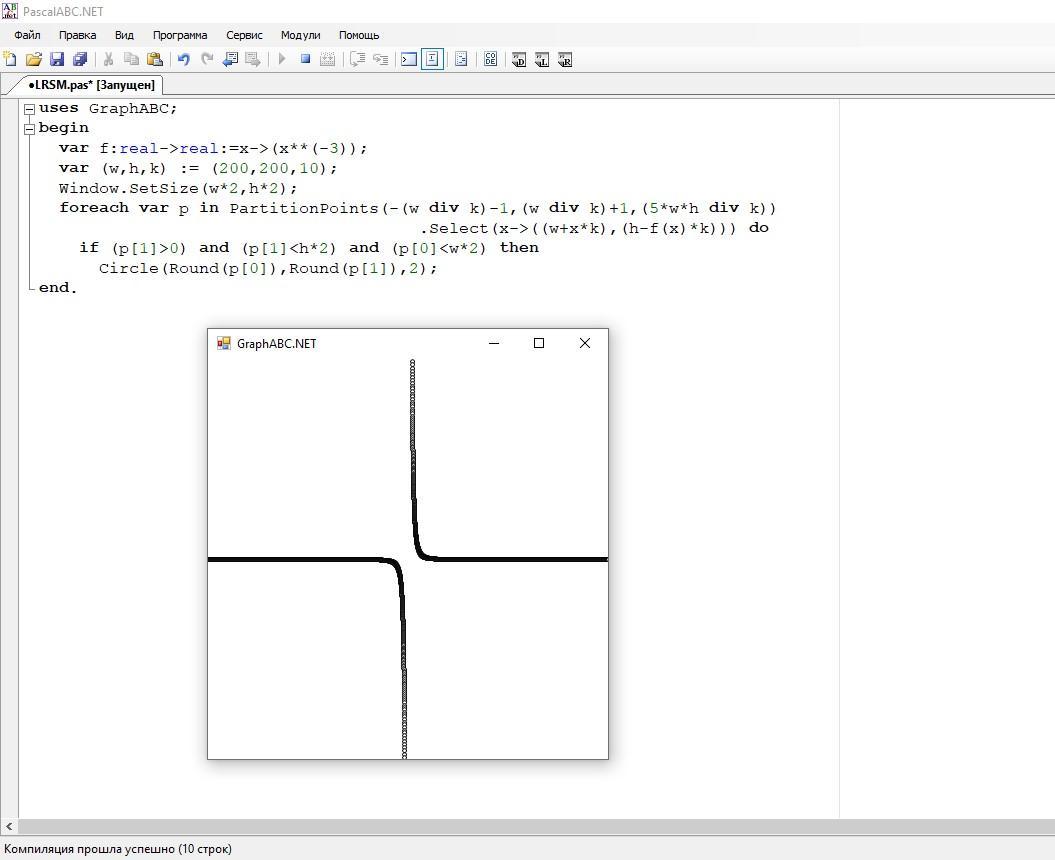Open the Сервис menu
Screen dimensions: 1055x860
pyautogui.click(x=244, y=35)
